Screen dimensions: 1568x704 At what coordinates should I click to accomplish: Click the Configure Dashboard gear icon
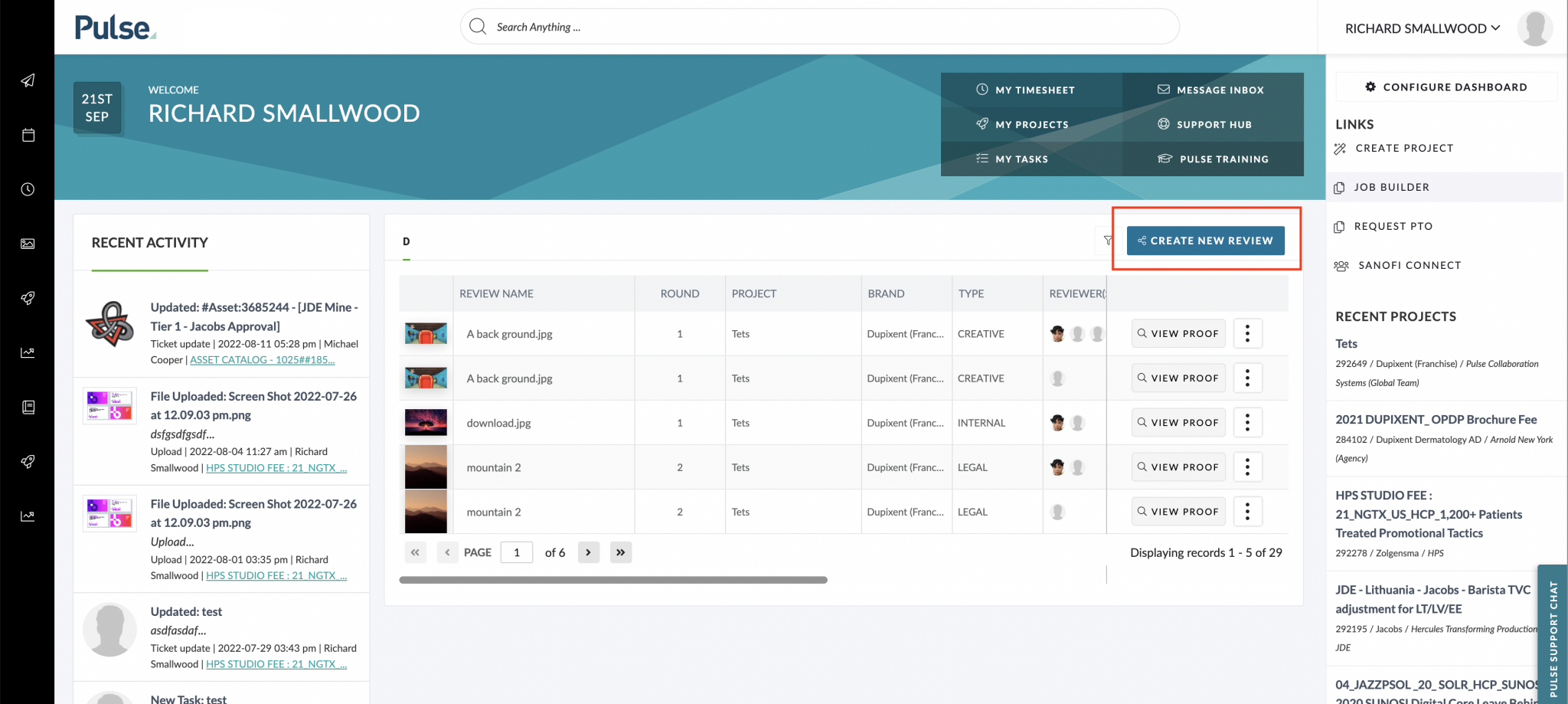pos(1370,87)
